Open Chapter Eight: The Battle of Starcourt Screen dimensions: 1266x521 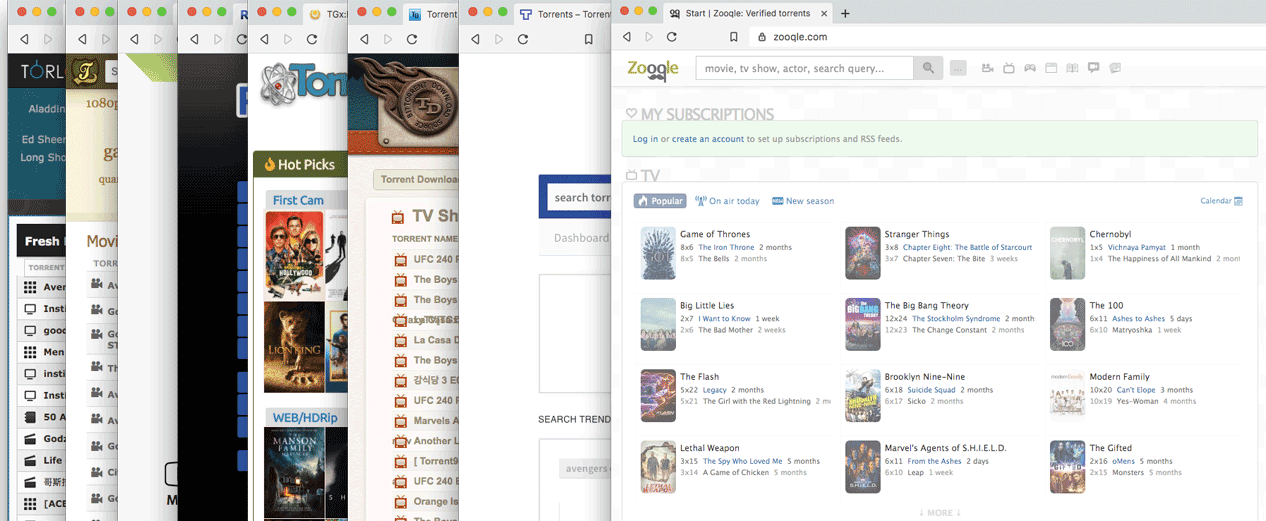[967, 247]
